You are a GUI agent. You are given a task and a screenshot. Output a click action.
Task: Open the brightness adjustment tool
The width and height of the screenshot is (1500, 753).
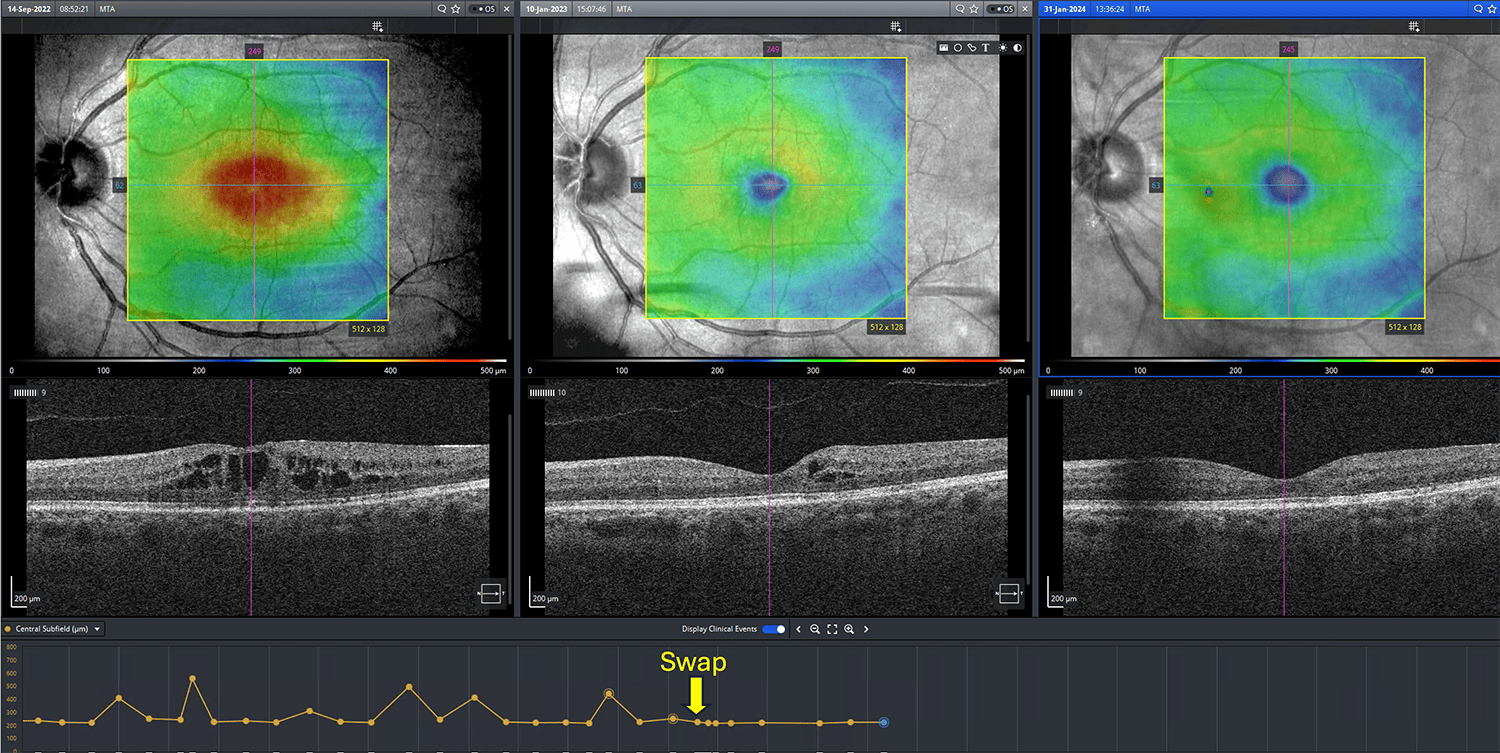pos(1002,47)
